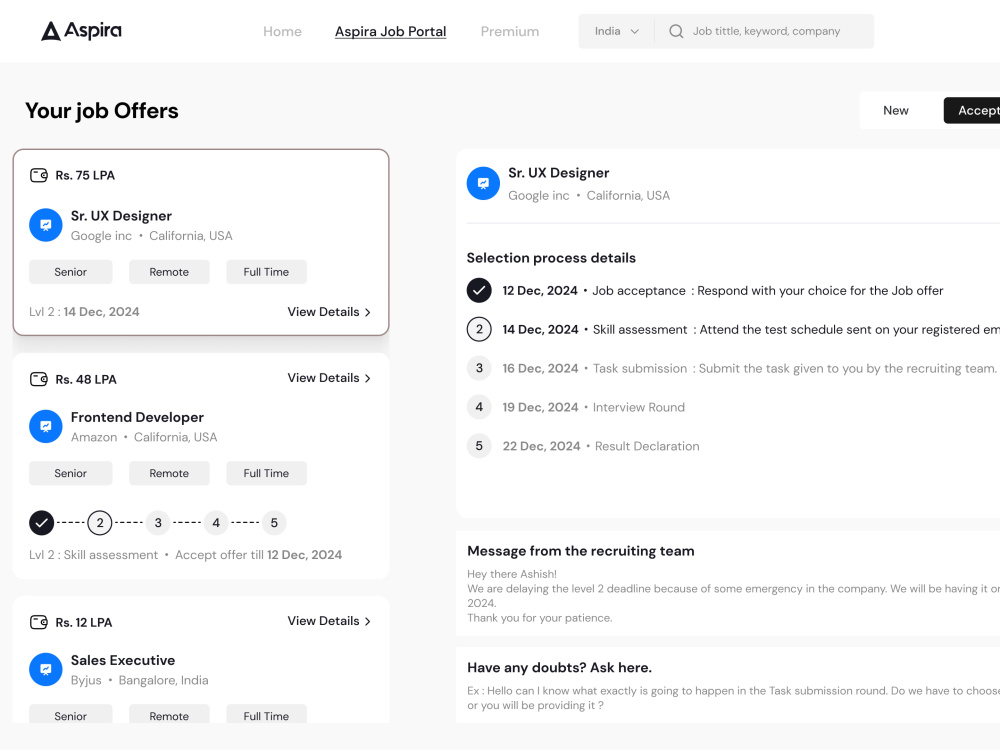The width and height of the screenshot is (1000, 750).
Task: Click step 5 on Frontend Developer progress tracker
Action: click(x=274, y=523)
